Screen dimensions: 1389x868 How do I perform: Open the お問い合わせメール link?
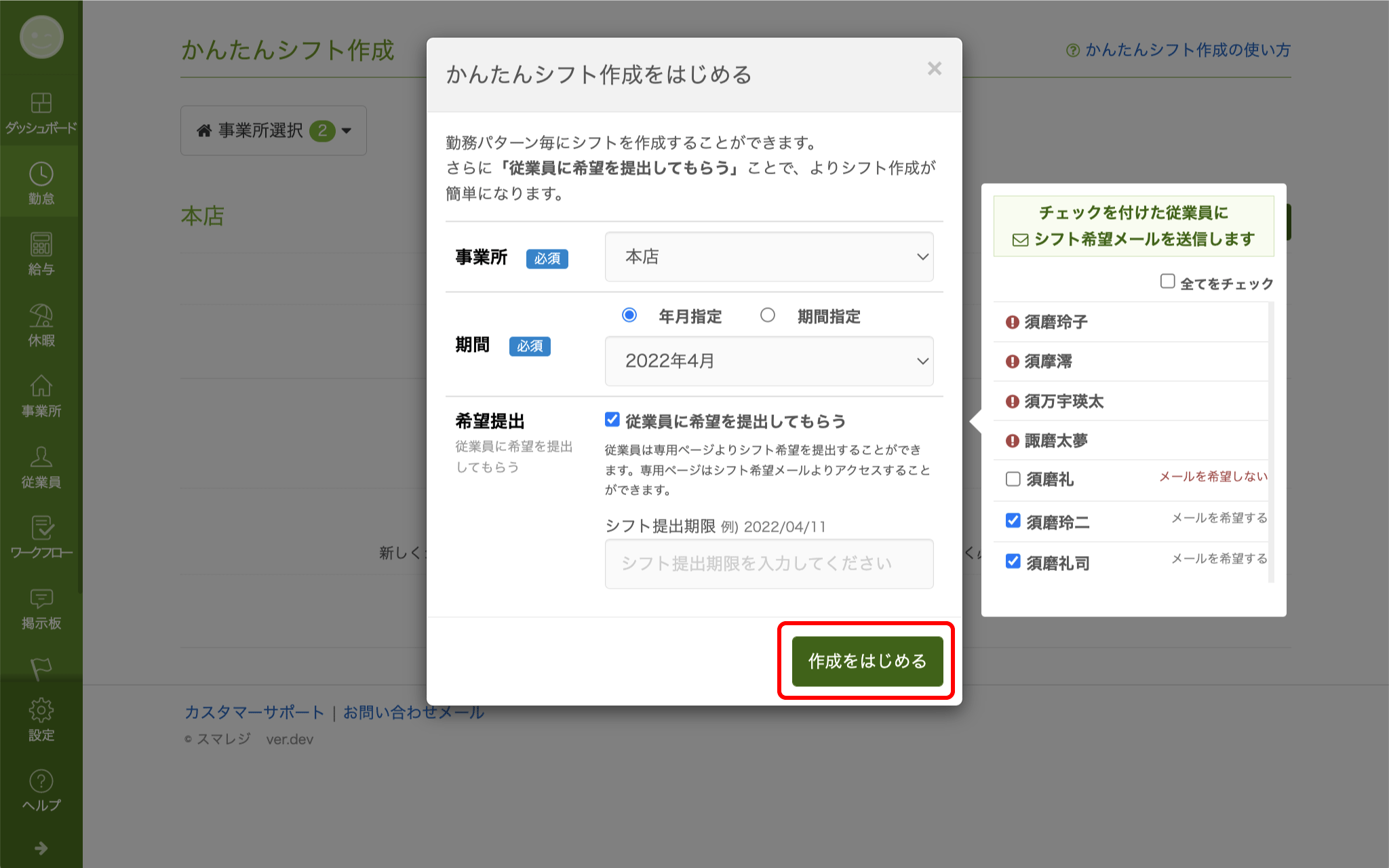click(x=414, y=712)
